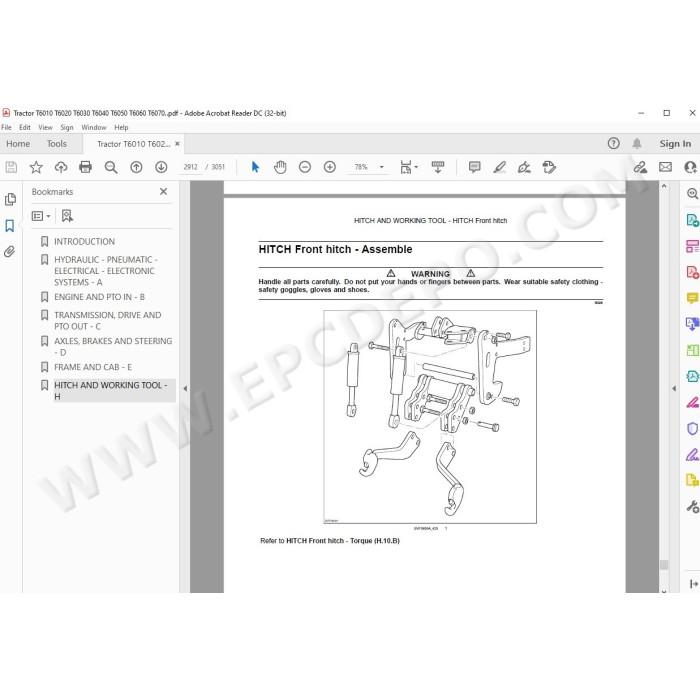Open the Window menu
The image size is (700, 700).
[94, 127]
